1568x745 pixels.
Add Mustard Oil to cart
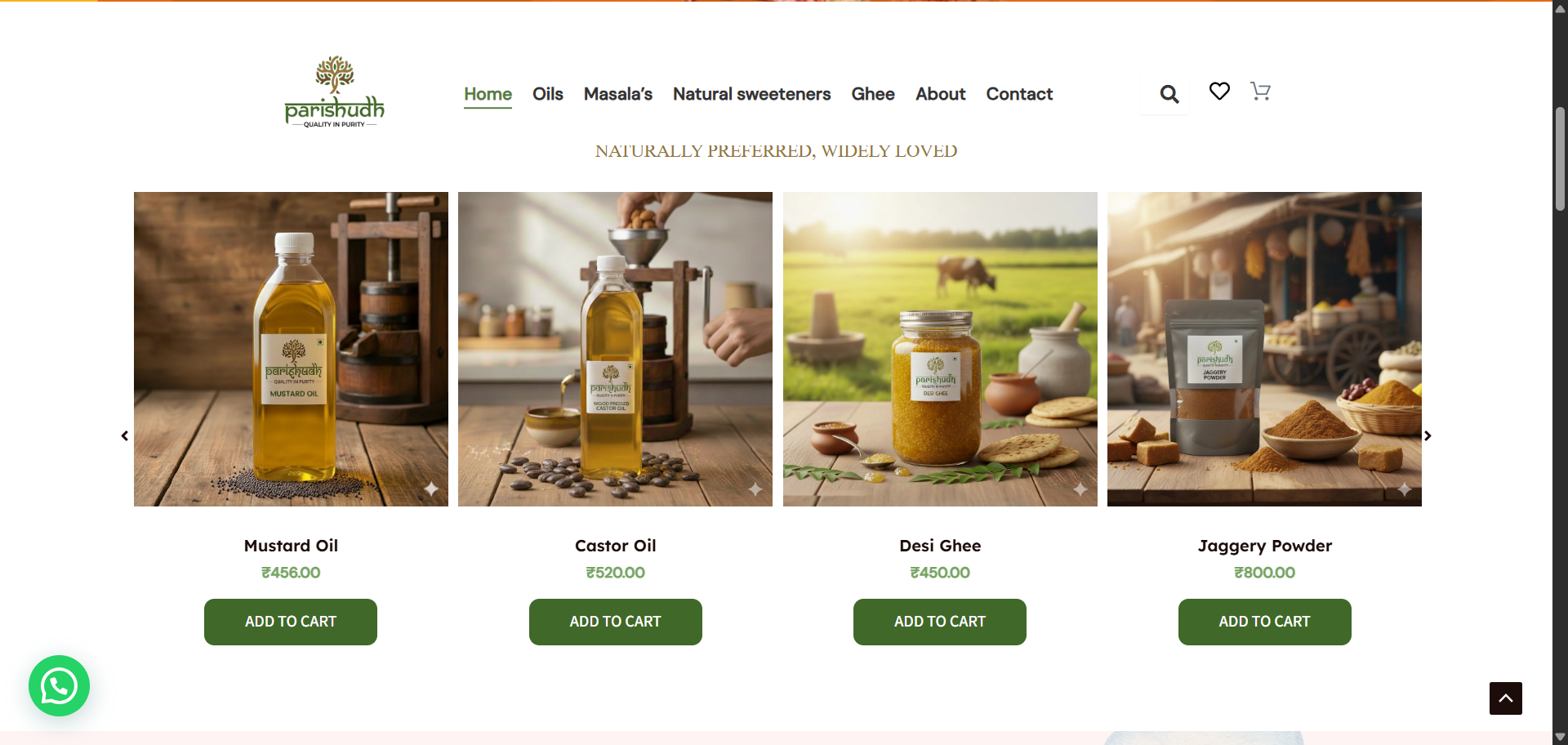(291, 622)
